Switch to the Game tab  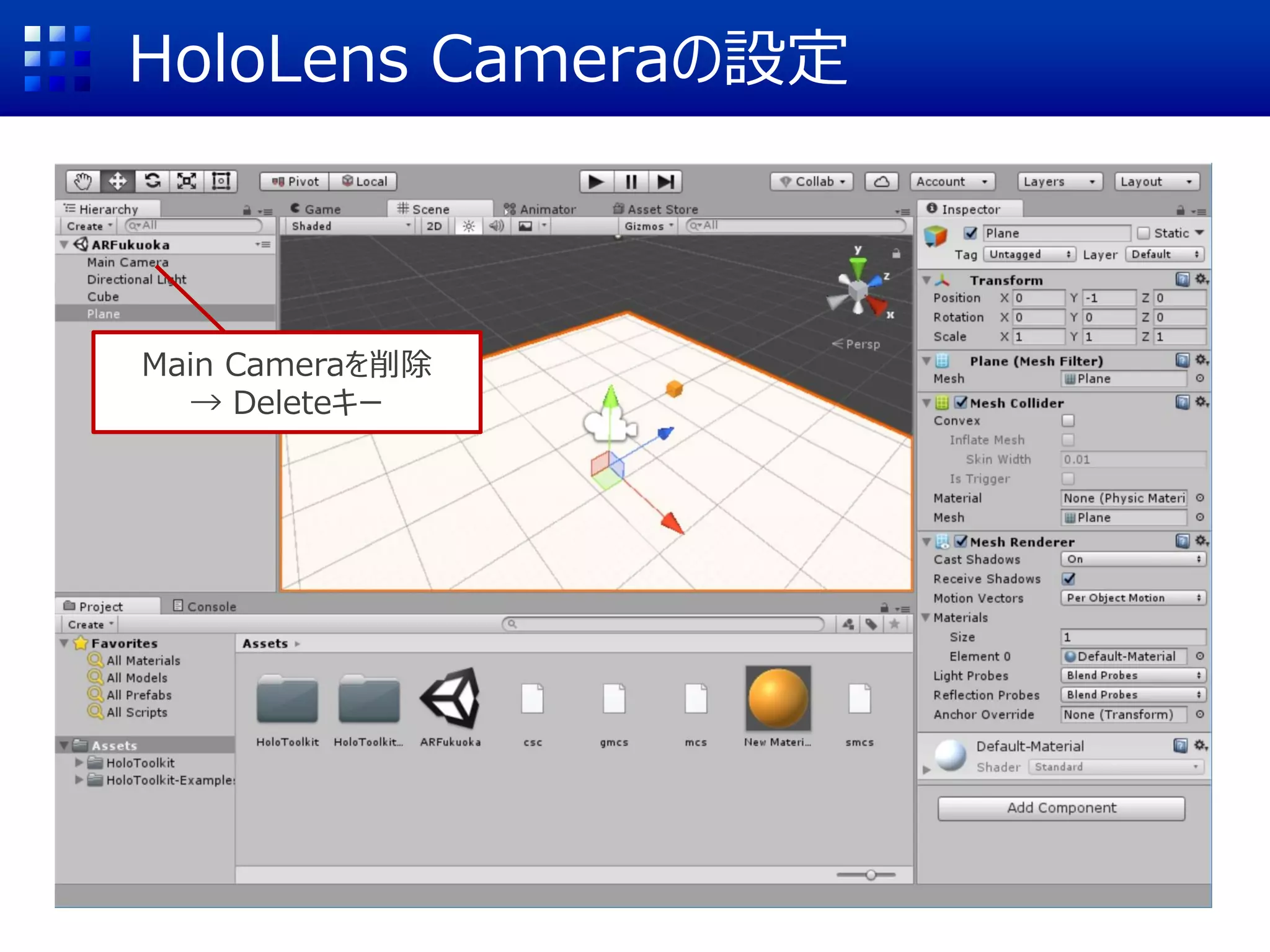click(x=316, y=209)
